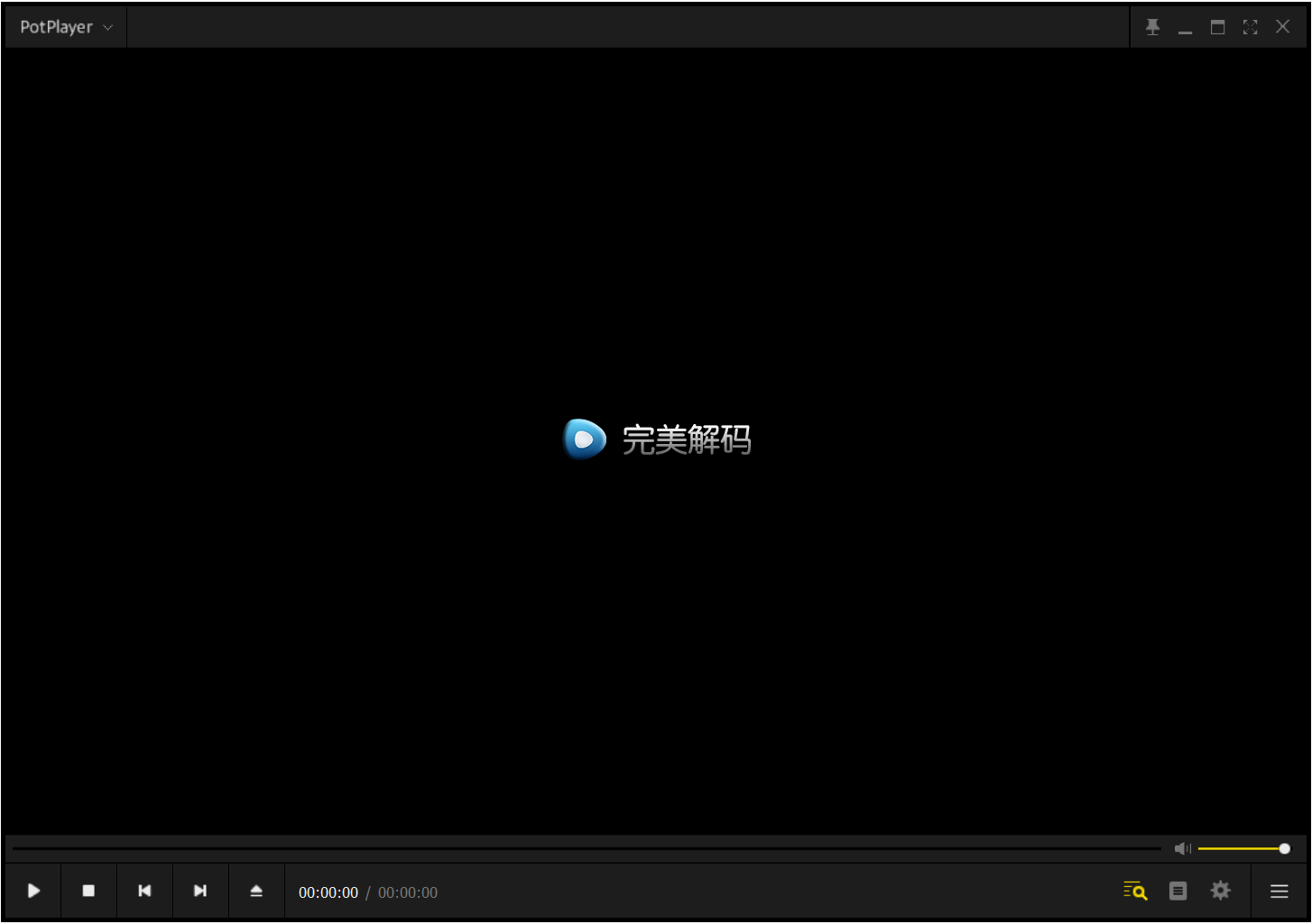
Task: Click the 完美解码 logo in the video area
Action: tap(657, 439)
